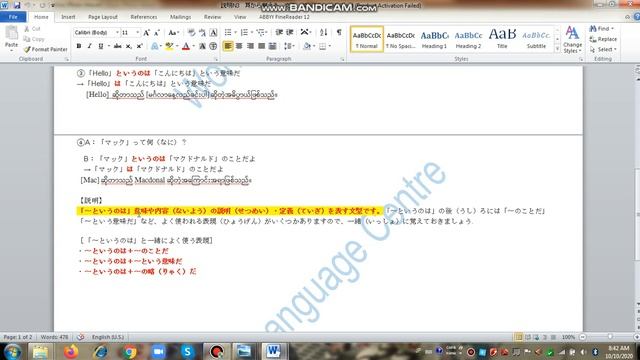
Task: Click the Enclose Characters icon
Action: pyautogui.click(x=213, y=46)
